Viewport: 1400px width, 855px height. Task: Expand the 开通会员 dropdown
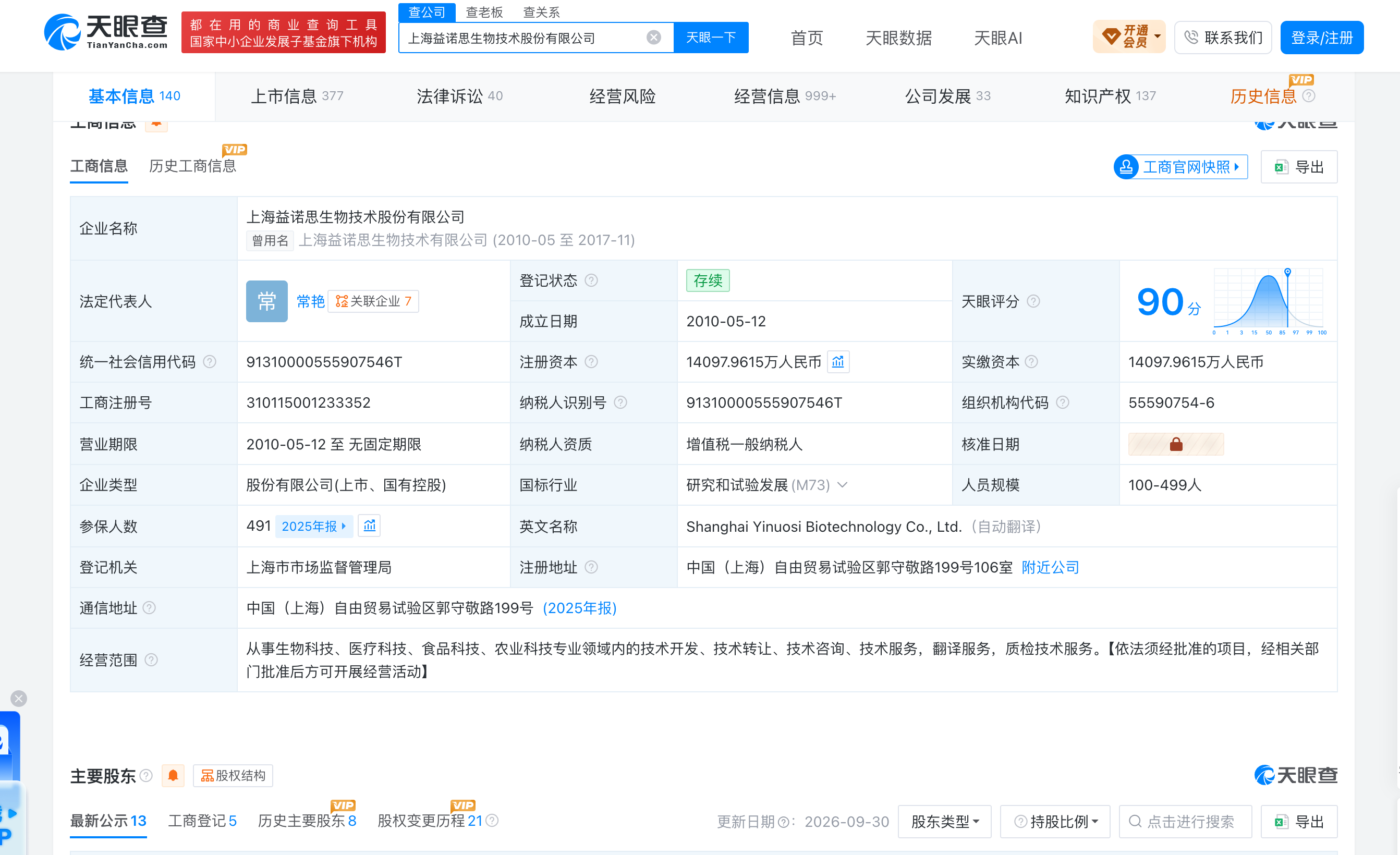click(1129, 38)
